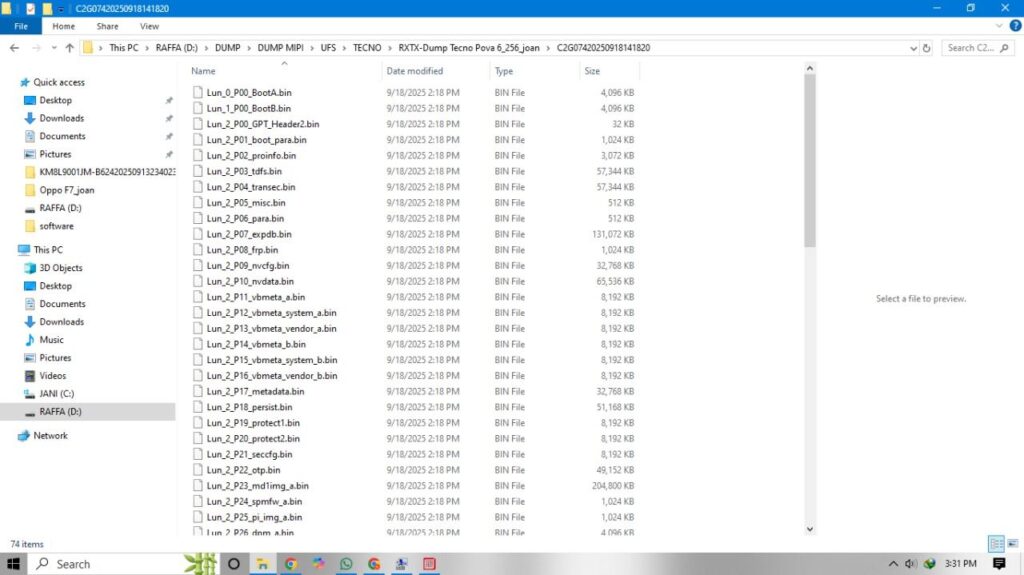Open 3D Objects under This PC
1024x575 pixels.
point(61,268)
